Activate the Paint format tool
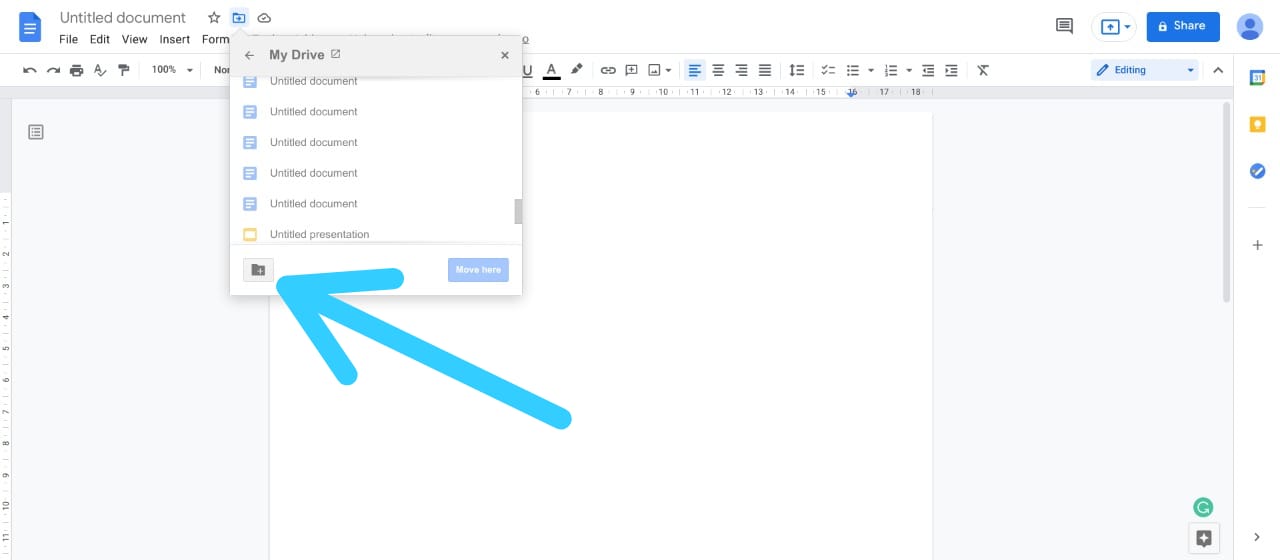This screenshot has width=1280, height=560. (x=124, y=70)
